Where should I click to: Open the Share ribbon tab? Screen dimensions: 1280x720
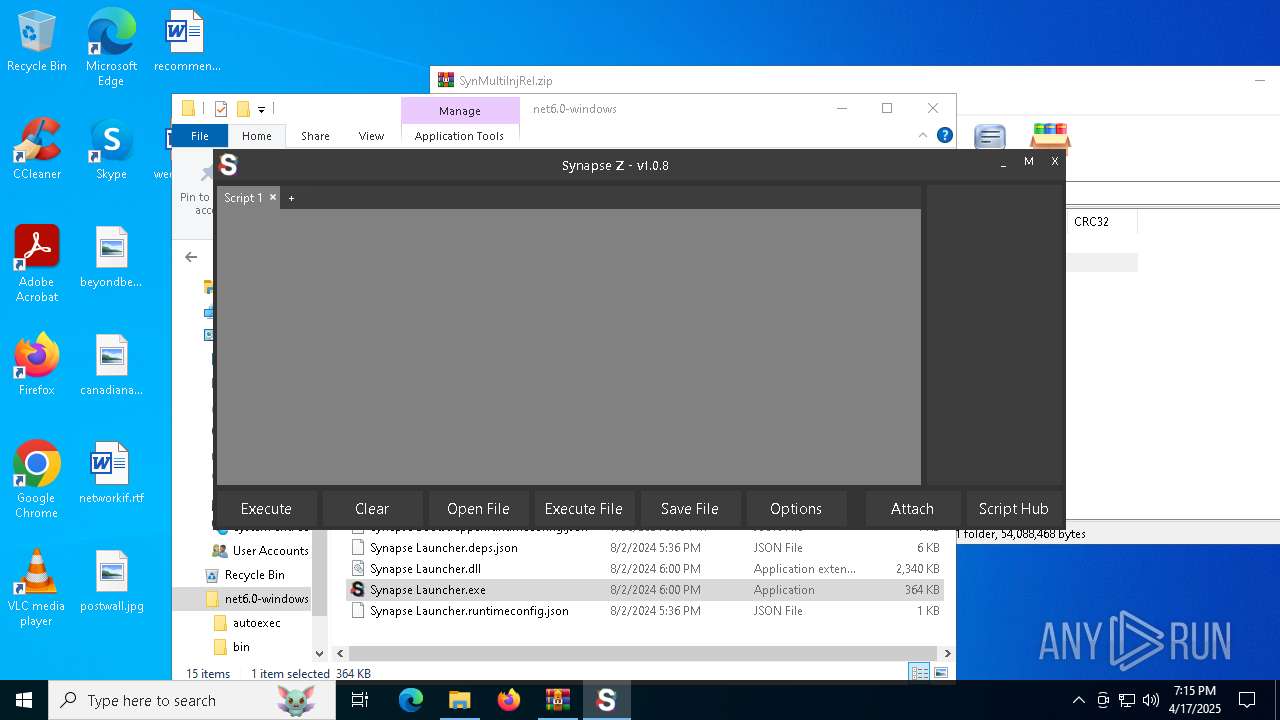click(315, 136)
